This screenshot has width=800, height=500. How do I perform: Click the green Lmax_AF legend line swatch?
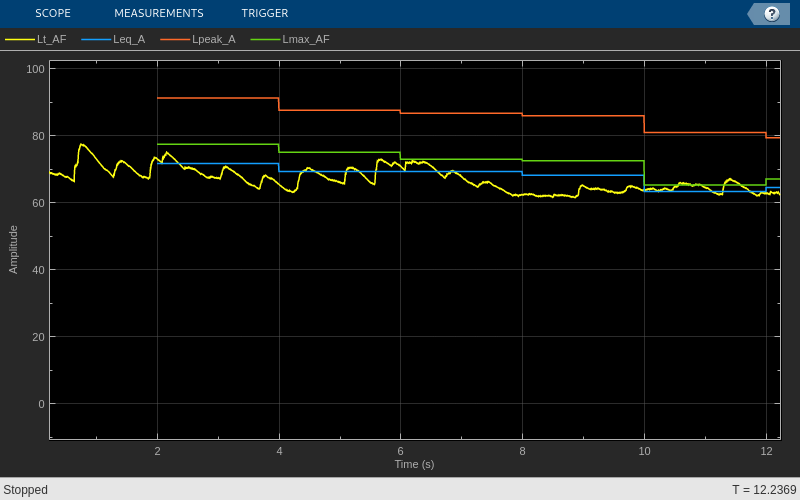pyautogui.click(x=265, y=39)
